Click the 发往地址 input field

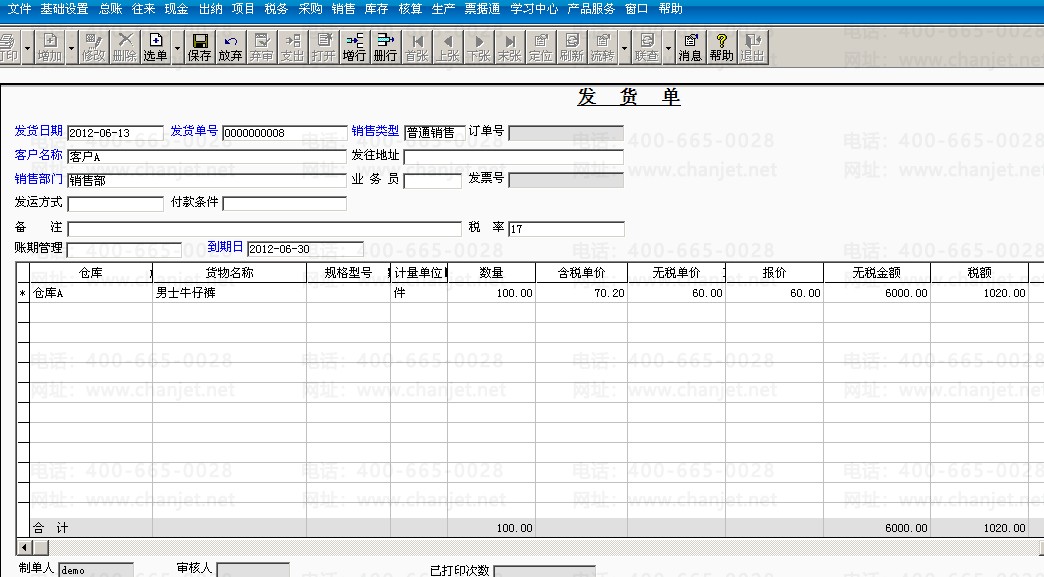(x=513, y=157)
